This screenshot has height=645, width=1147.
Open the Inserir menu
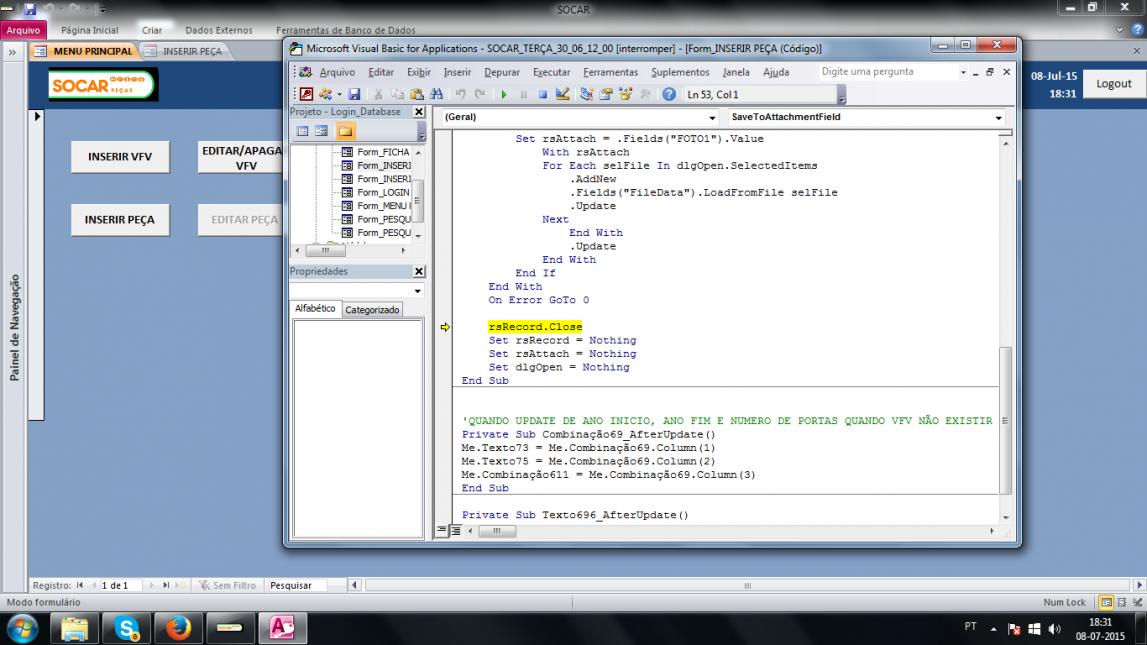coord(457,72)
